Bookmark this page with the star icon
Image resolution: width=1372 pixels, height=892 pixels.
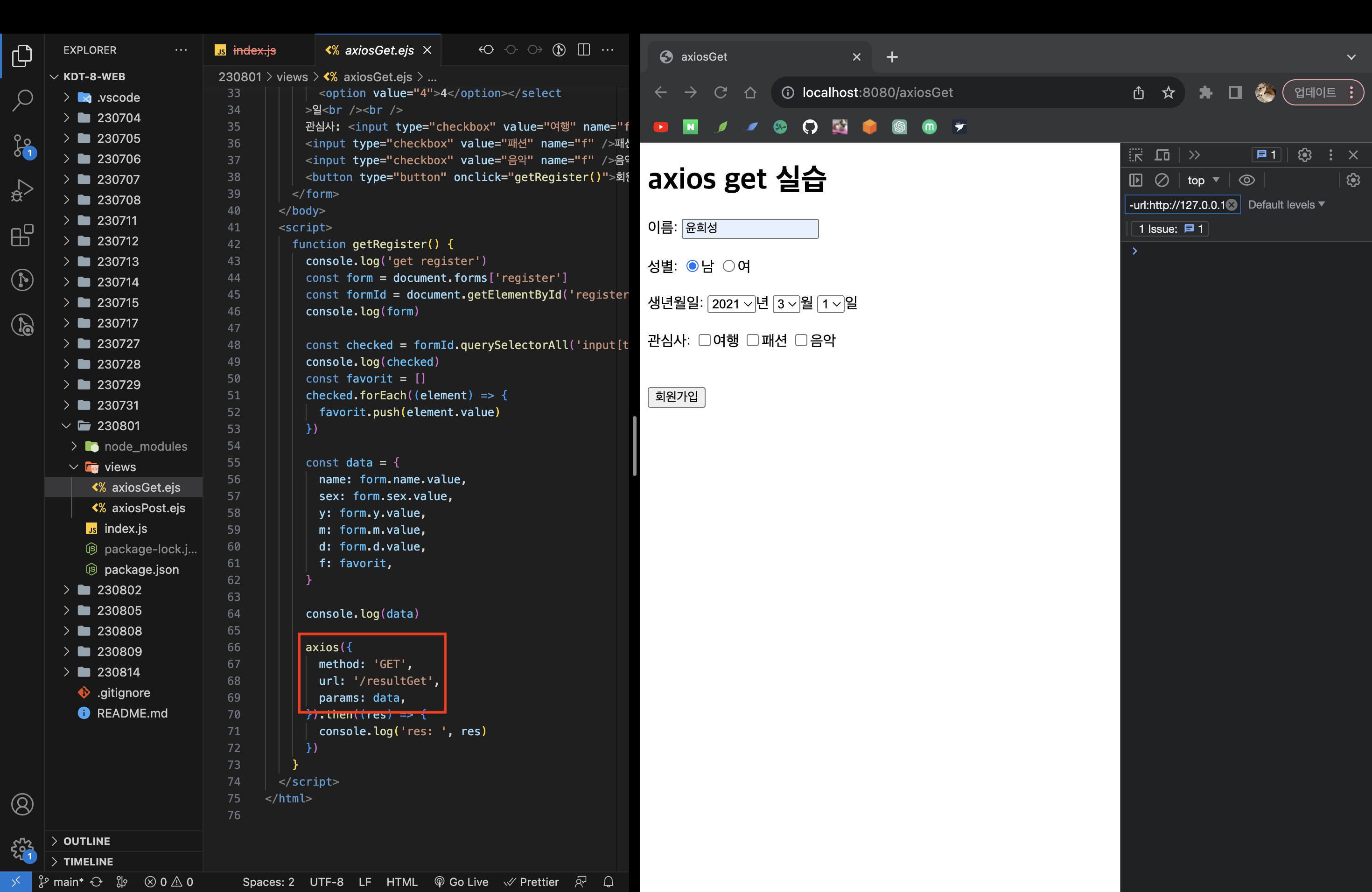pyautogui.click(x=1168, y=92)
